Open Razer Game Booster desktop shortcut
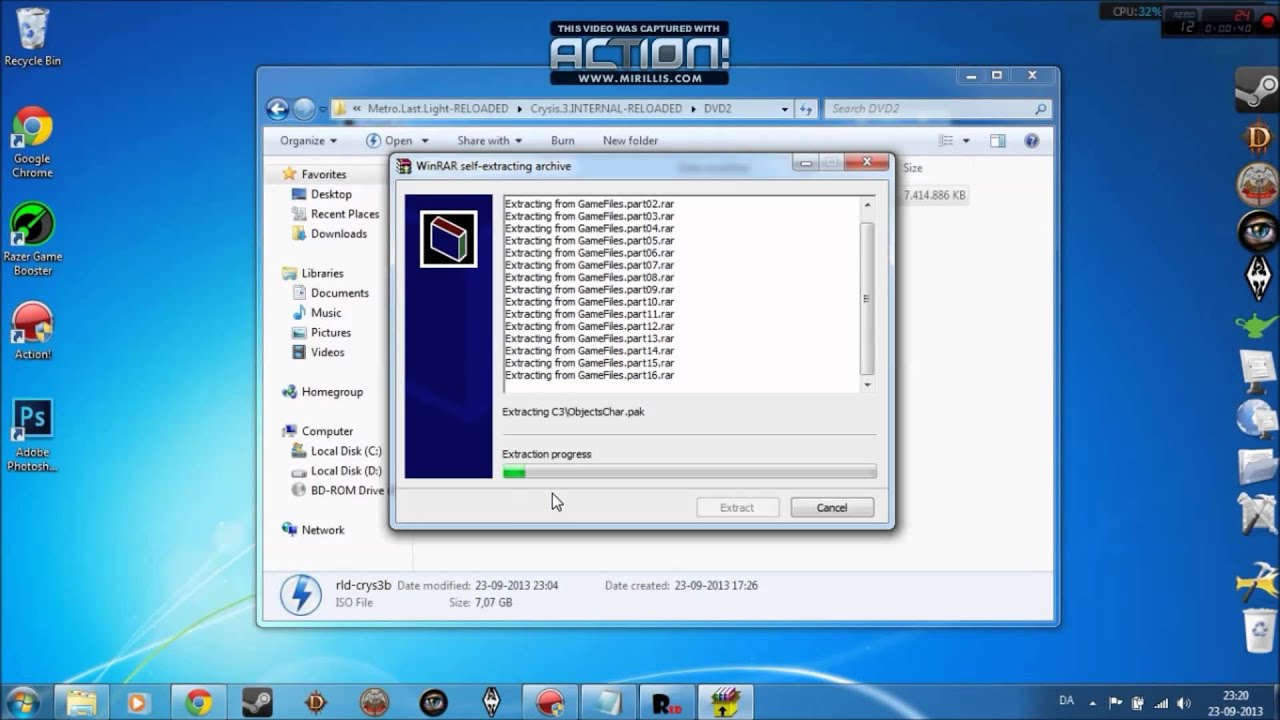This screenshot has height=720, width=1280. tap(32, 239)
